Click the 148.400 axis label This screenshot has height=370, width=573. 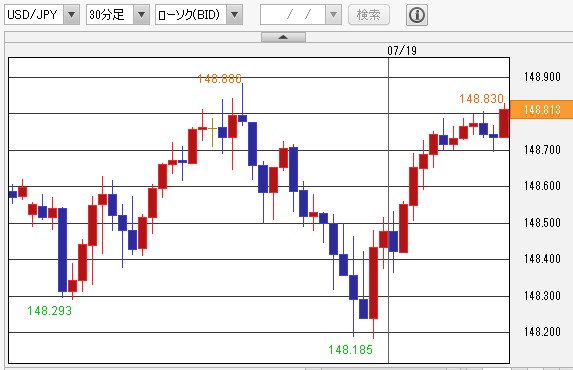pos(542,258)
